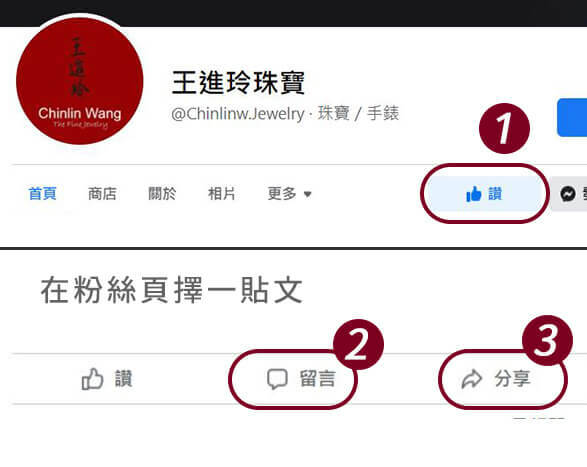This screenshot has height=467, width=587.
Task: Click the Messenger icon next to the Like button
Action: click(568, 194)
